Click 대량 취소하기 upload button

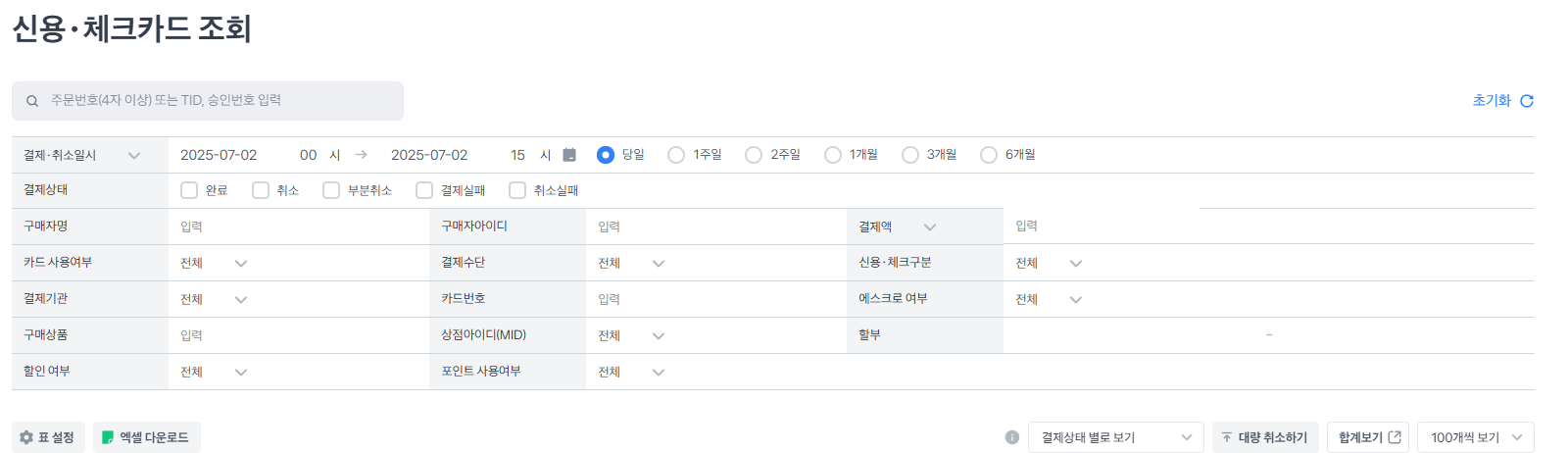1265,437
